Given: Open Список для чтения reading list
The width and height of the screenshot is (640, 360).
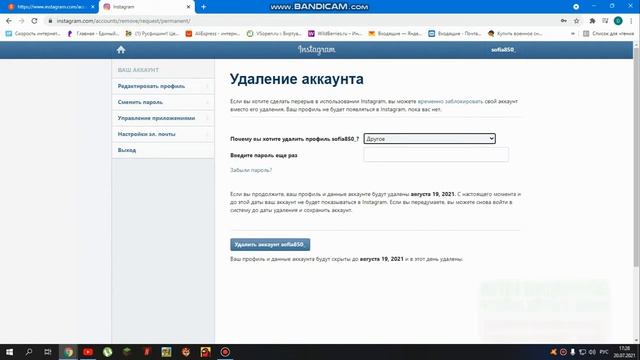Looking at the screenshot, I should coord(609,33).
